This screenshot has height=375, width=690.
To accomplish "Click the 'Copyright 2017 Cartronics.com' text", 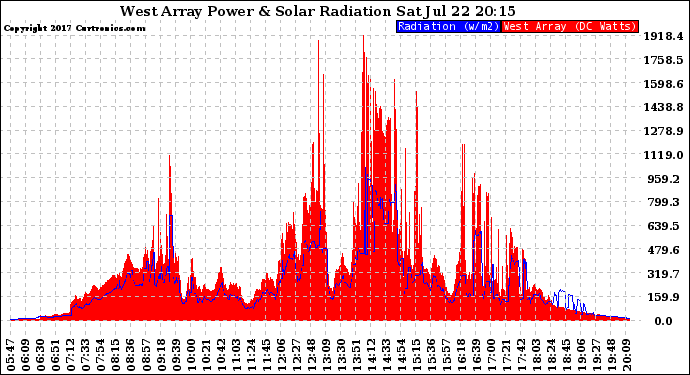I will coord(74,28).
